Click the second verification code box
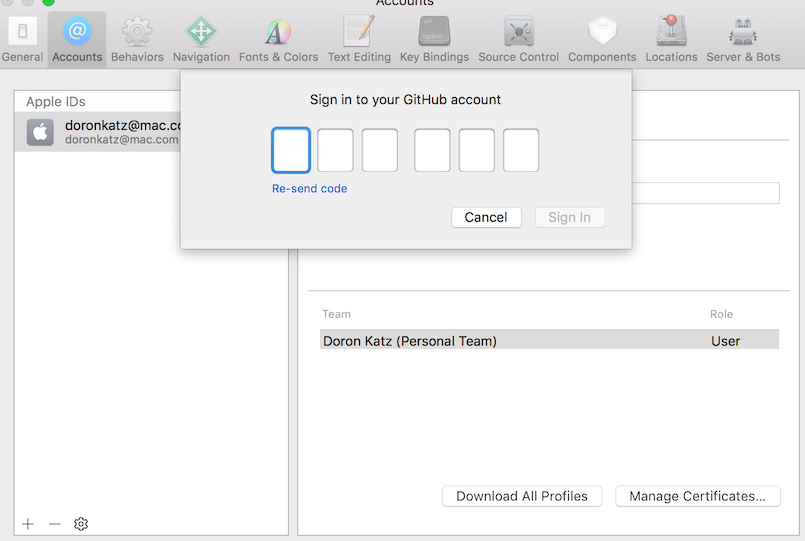Viewport: 805px width, 541px height. pos(335,150)
